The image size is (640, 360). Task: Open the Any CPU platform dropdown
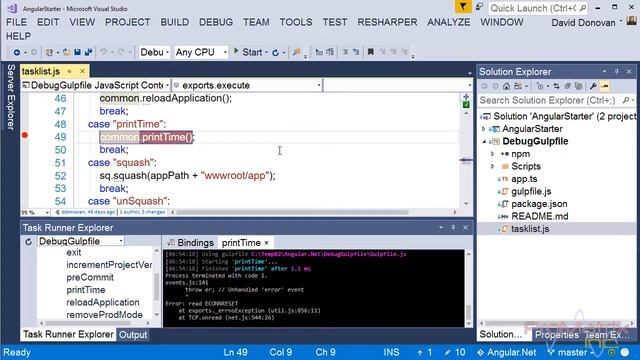pyautogui.click(x=201, y=52)
